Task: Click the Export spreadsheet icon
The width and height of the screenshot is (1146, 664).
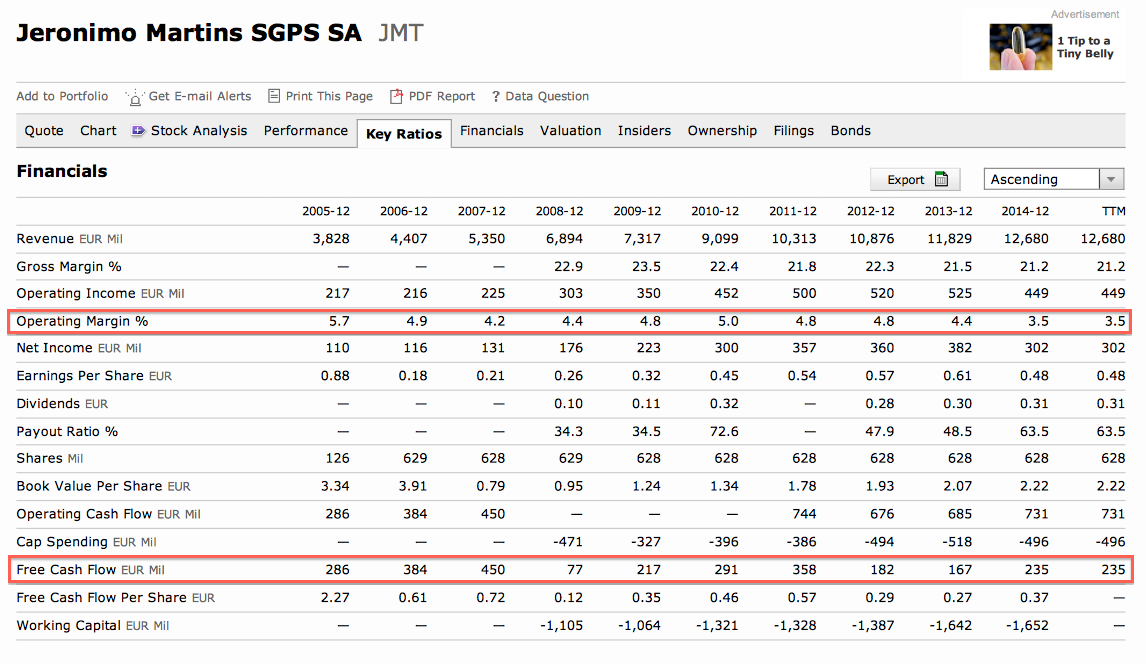Action: click(941, 180)
